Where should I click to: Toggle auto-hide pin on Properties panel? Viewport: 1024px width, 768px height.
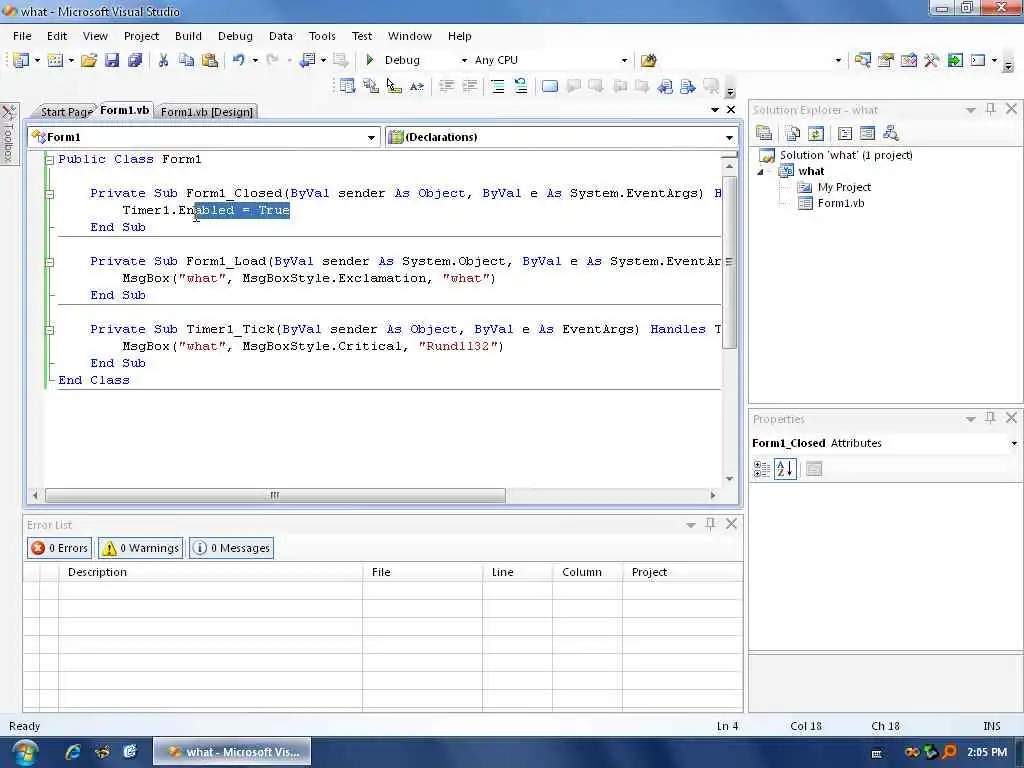(x=991, y=418)
